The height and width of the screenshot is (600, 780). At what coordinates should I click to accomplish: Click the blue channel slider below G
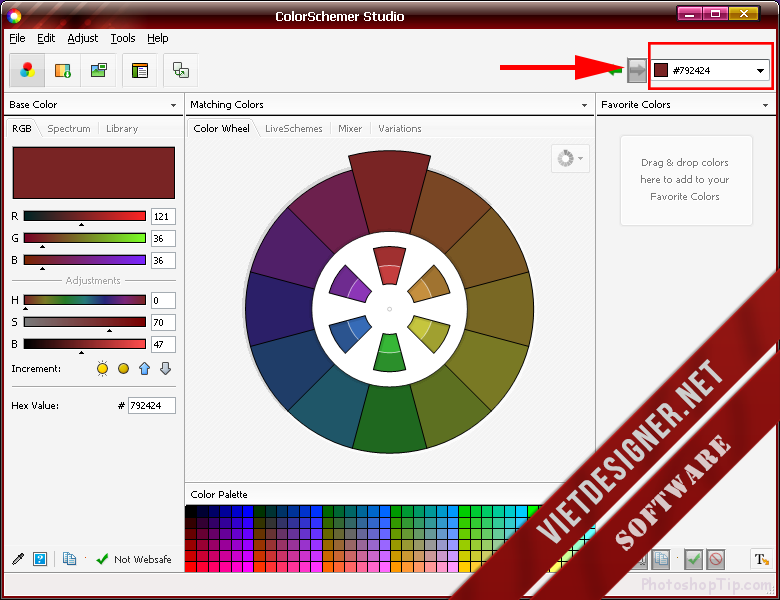(x=85, y=260)
